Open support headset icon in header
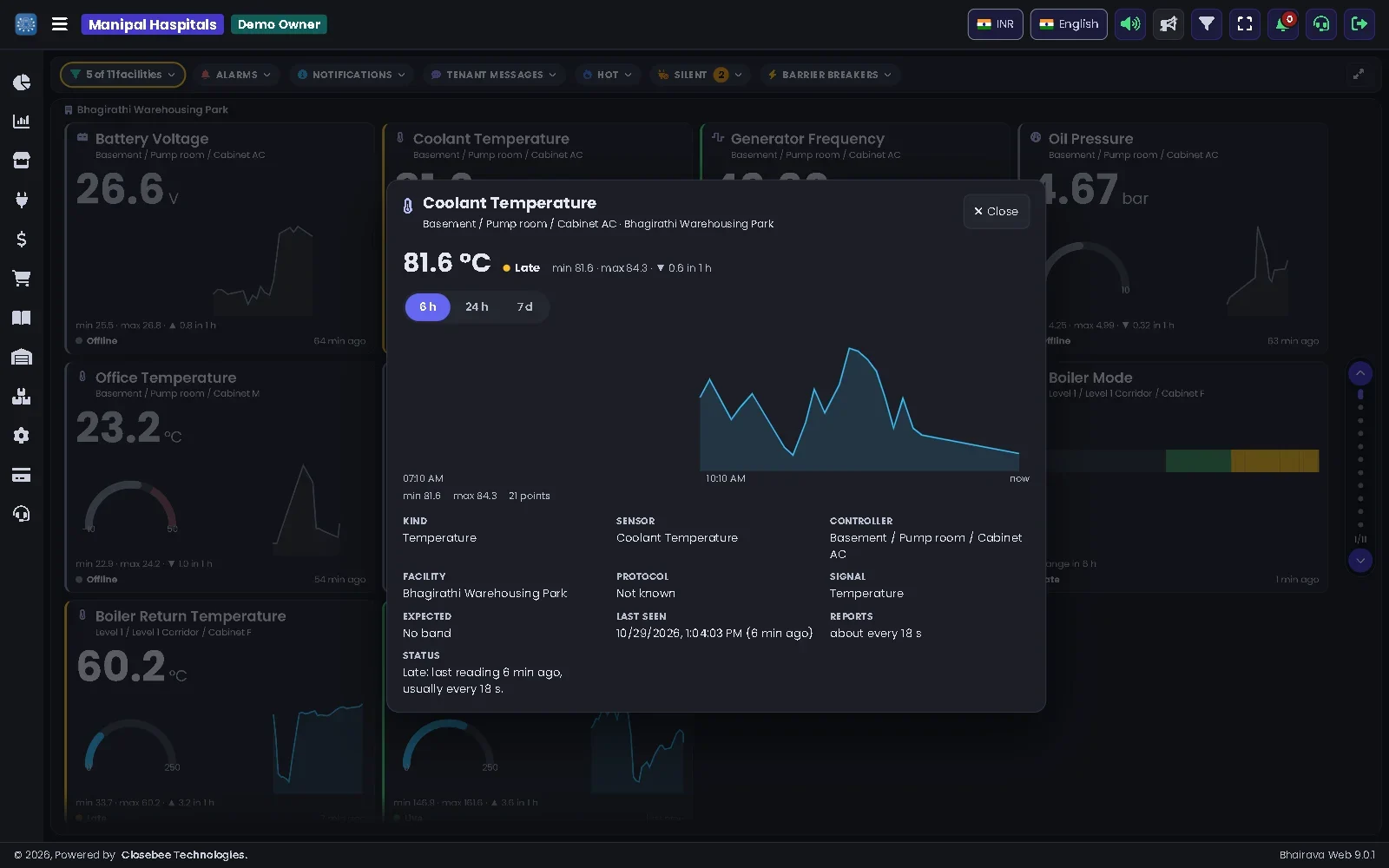 pyautogui.click(x=1321, y=24)
